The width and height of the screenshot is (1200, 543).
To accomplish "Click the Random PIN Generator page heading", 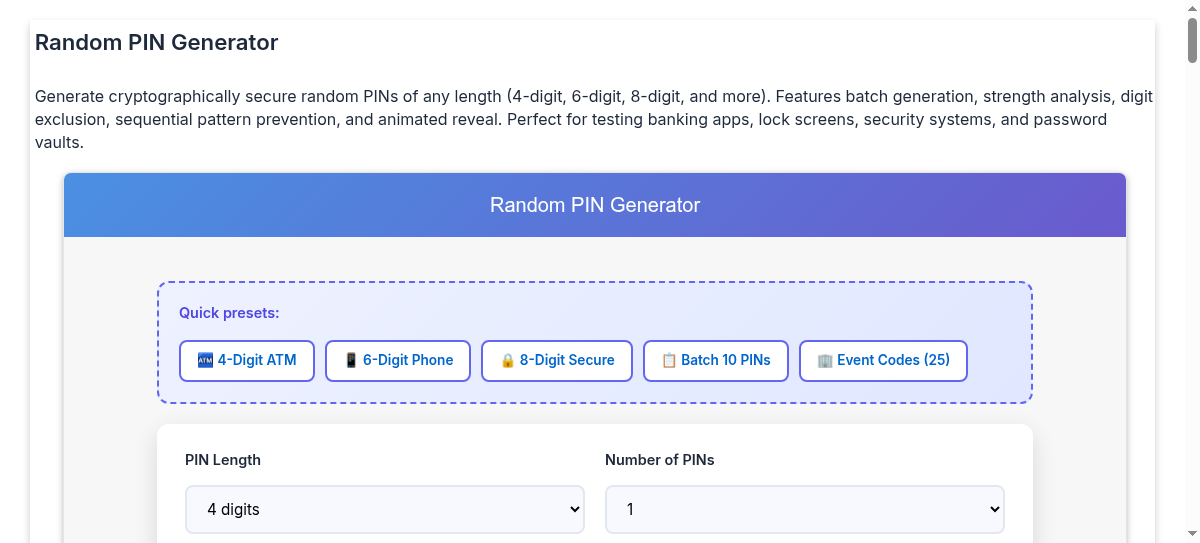I will click(x=157, y=43).
